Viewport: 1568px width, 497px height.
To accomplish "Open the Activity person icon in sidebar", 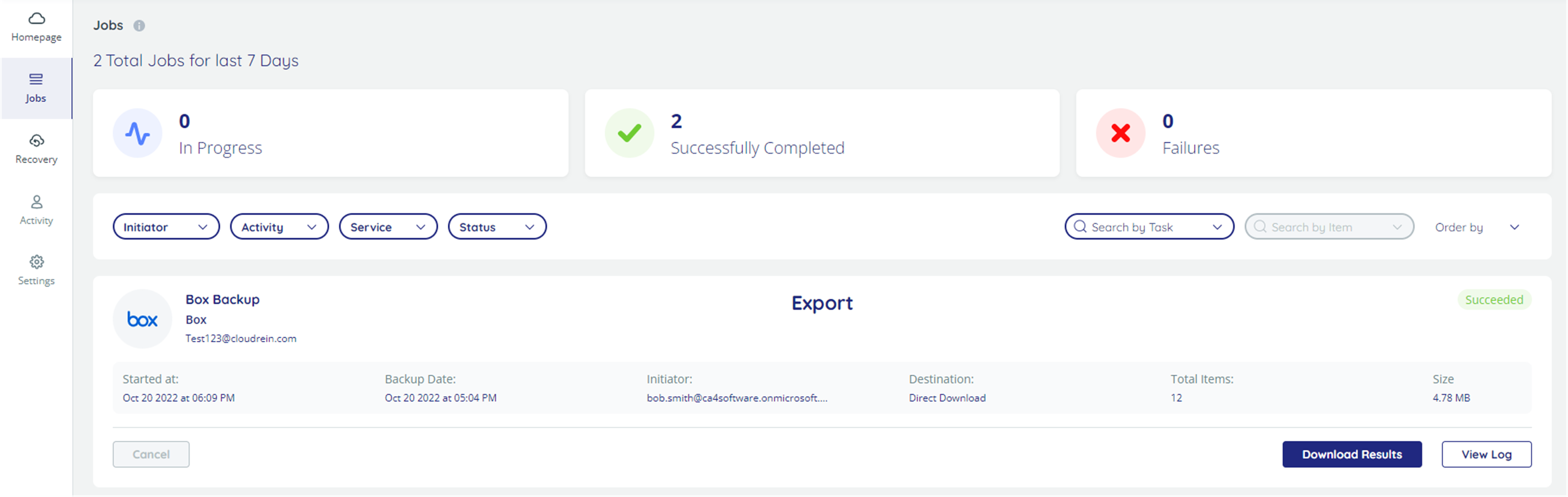I will (36, 202).
